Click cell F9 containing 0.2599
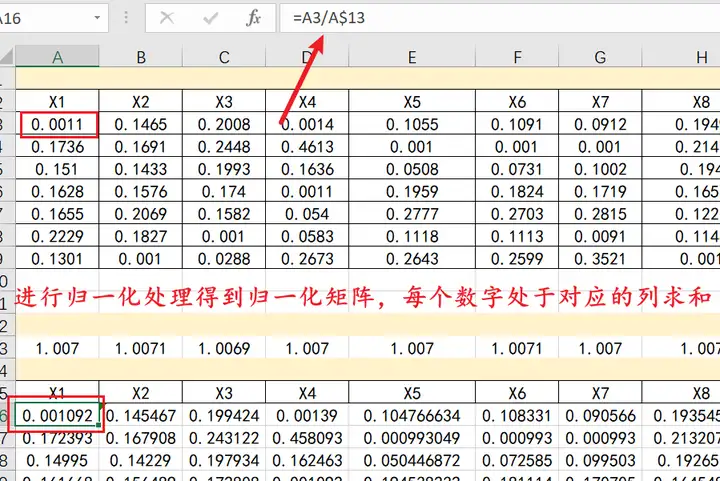 (x=517, y=259)
